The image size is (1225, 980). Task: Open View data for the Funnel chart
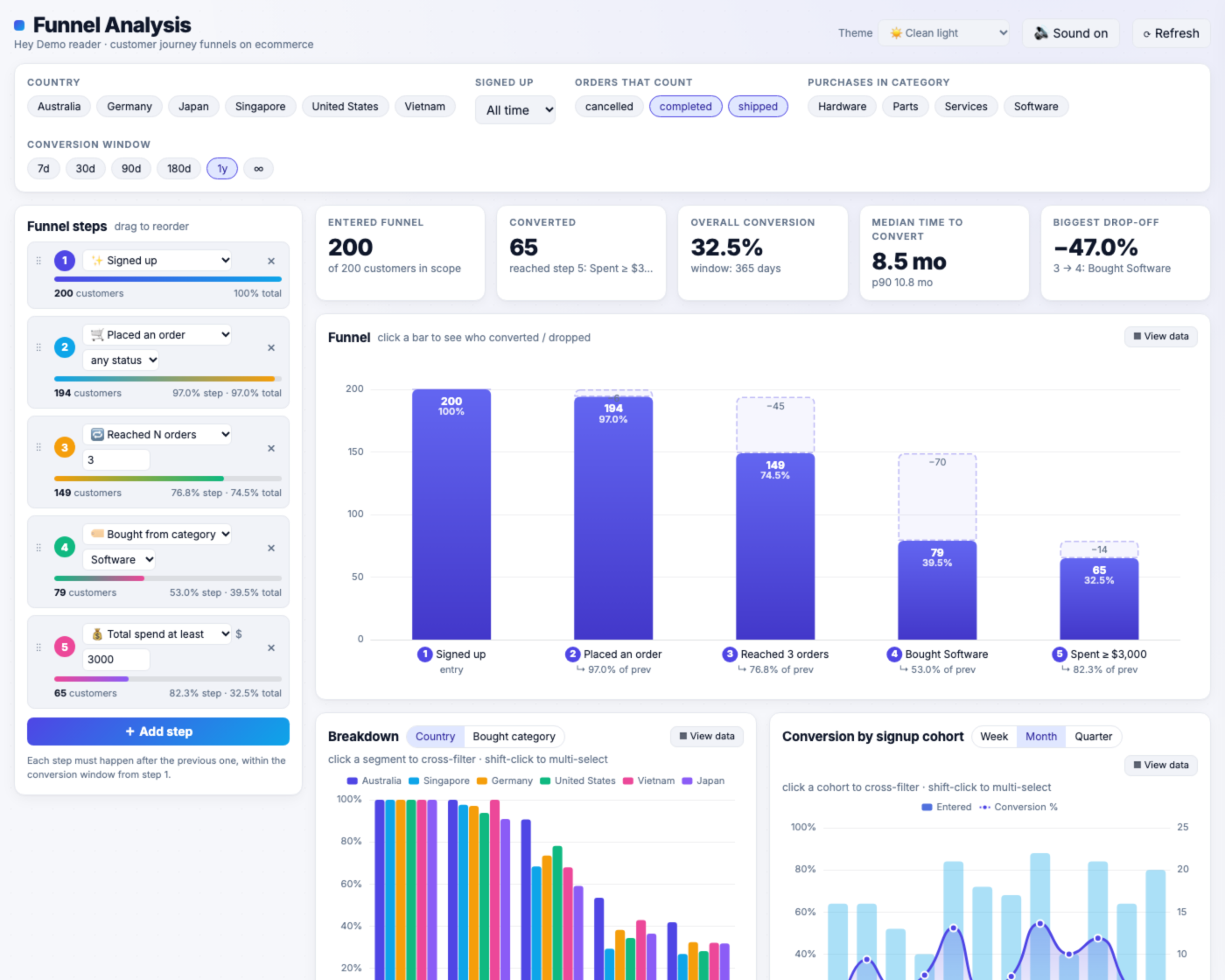[x=1161, y=337]
